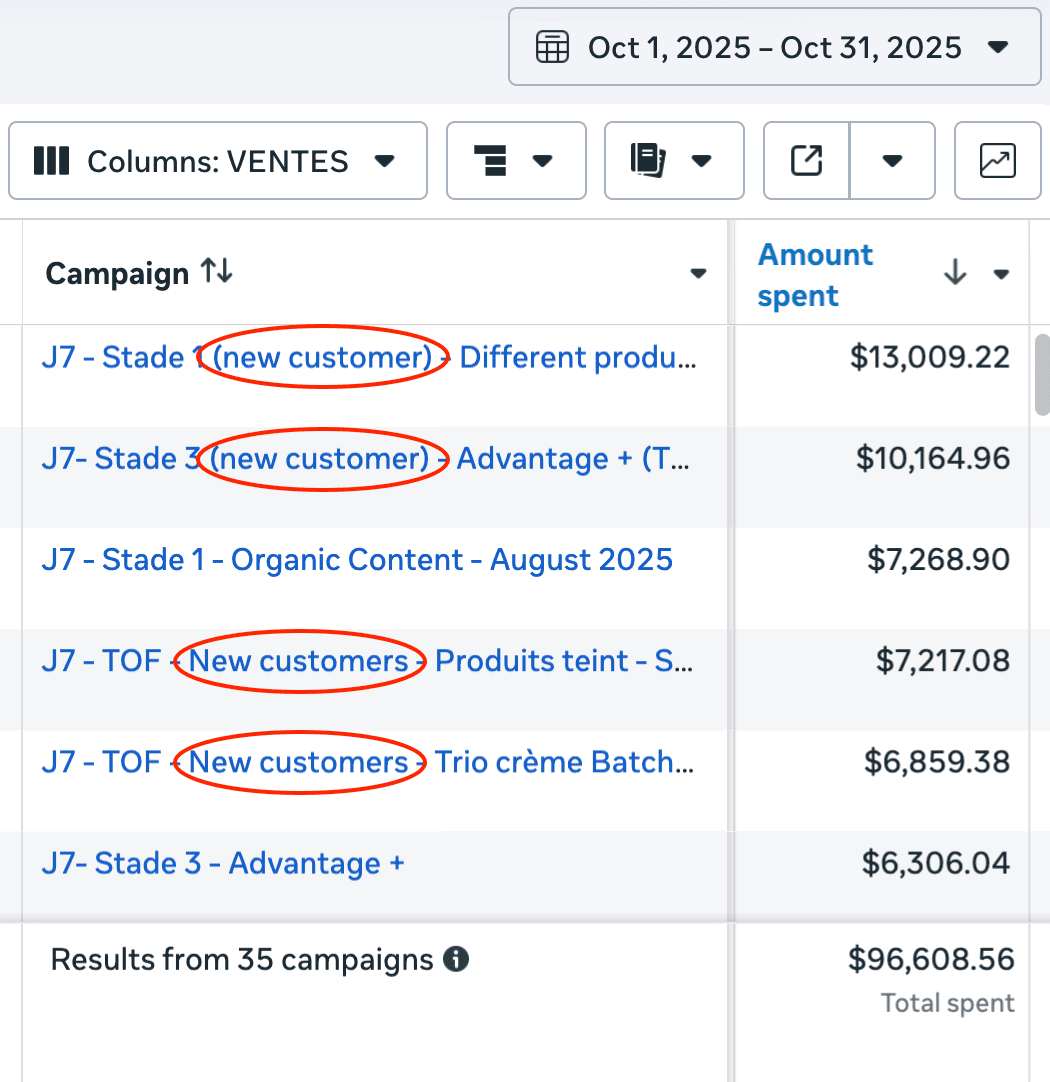The width and height of the screenshot is (1050, 1082).
Task: Click the info icon beside 35 campaigns
Action: pos(456,960)
